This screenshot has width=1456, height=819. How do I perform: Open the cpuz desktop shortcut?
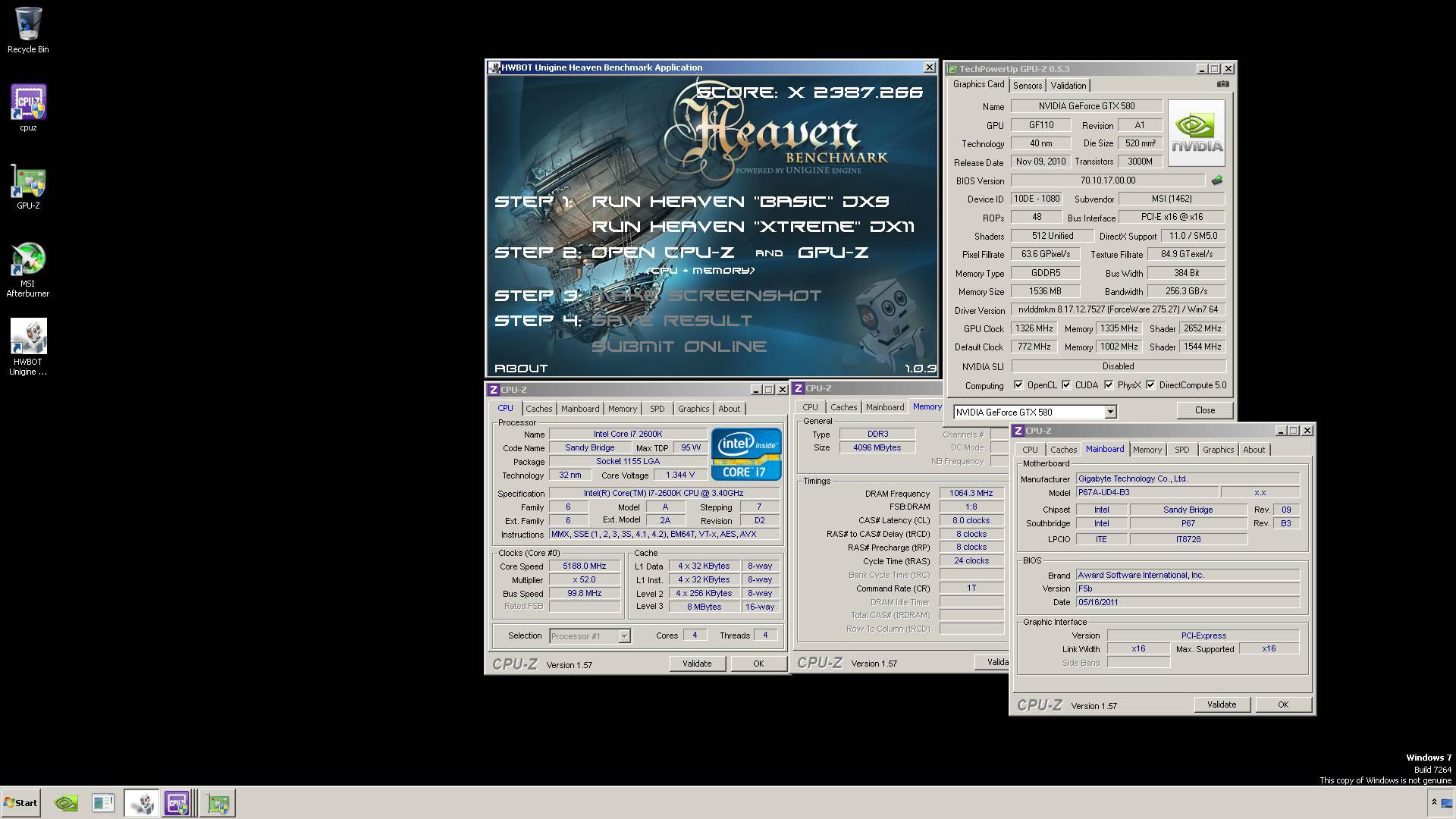pos(28,108)
